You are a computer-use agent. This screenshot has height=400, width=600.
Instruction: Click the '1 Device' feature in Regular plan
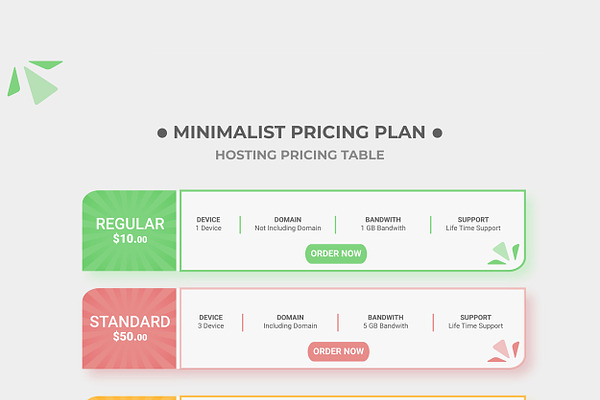pyautogui.click(x=208, y=228)
